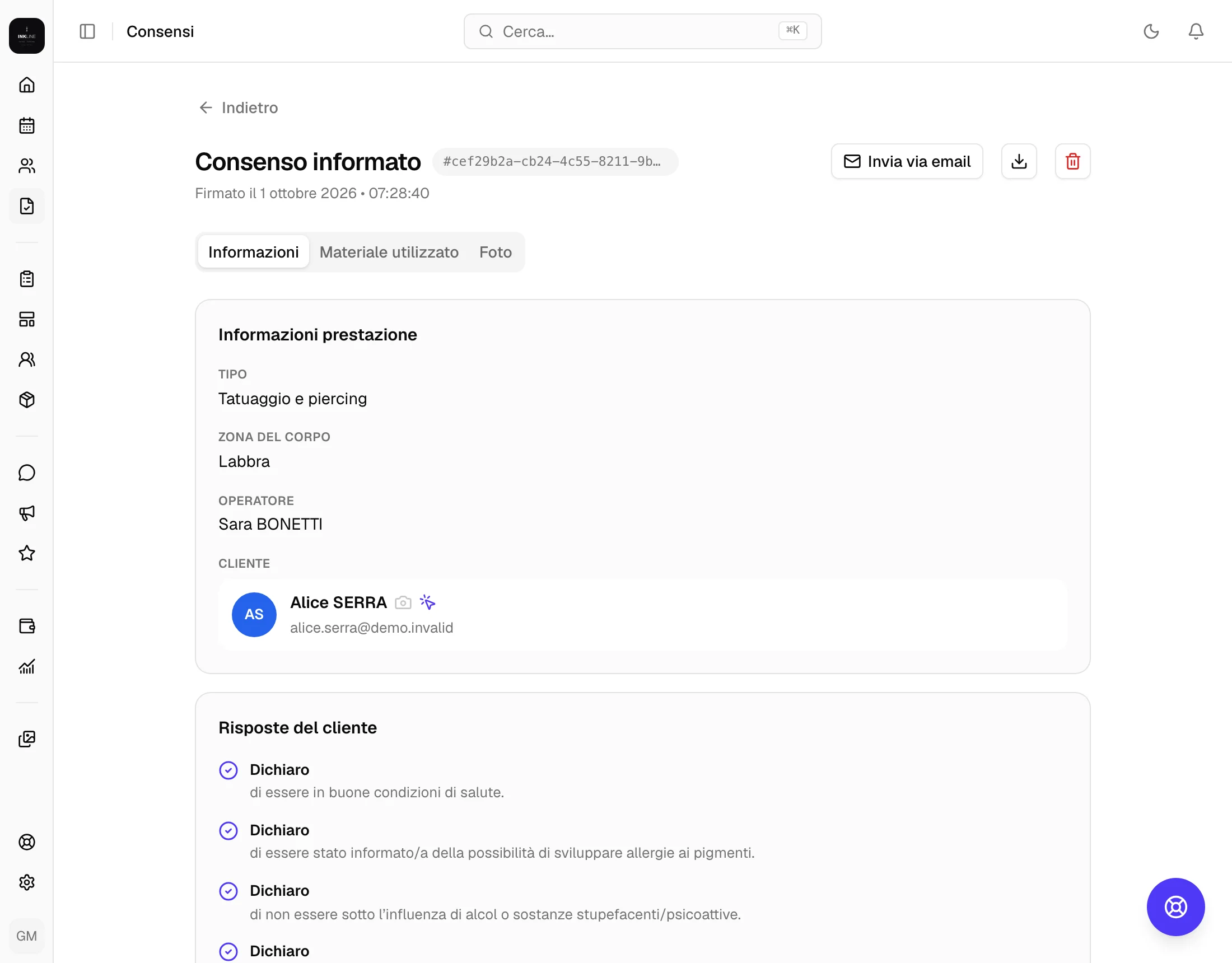Viewport: 1232px width, 963px height.
Task: Delete the consent with red trash icon
Action: click(x=1072, y=161)
